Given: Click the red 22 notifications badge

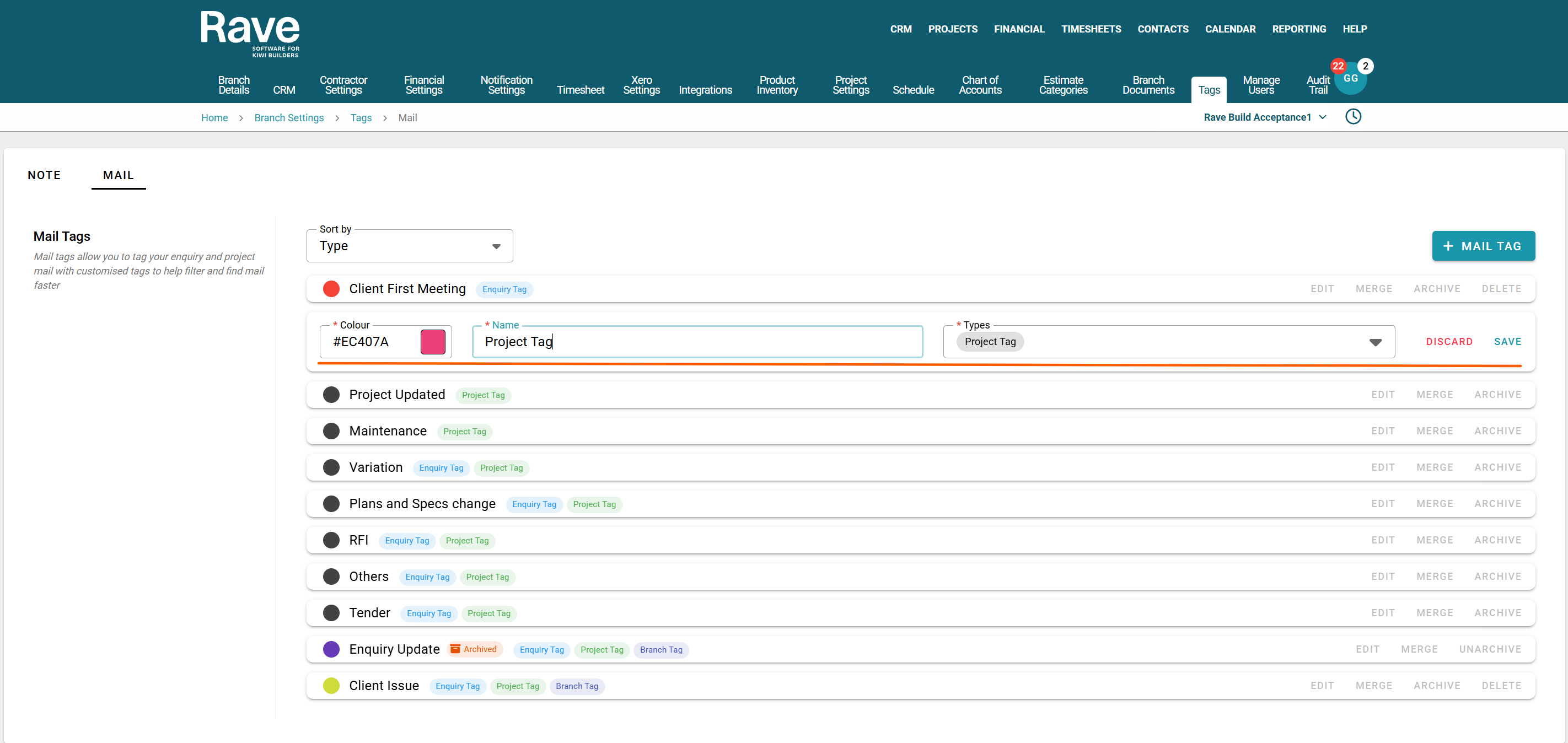Looking at the screenshot, I should coord(1338,66).
